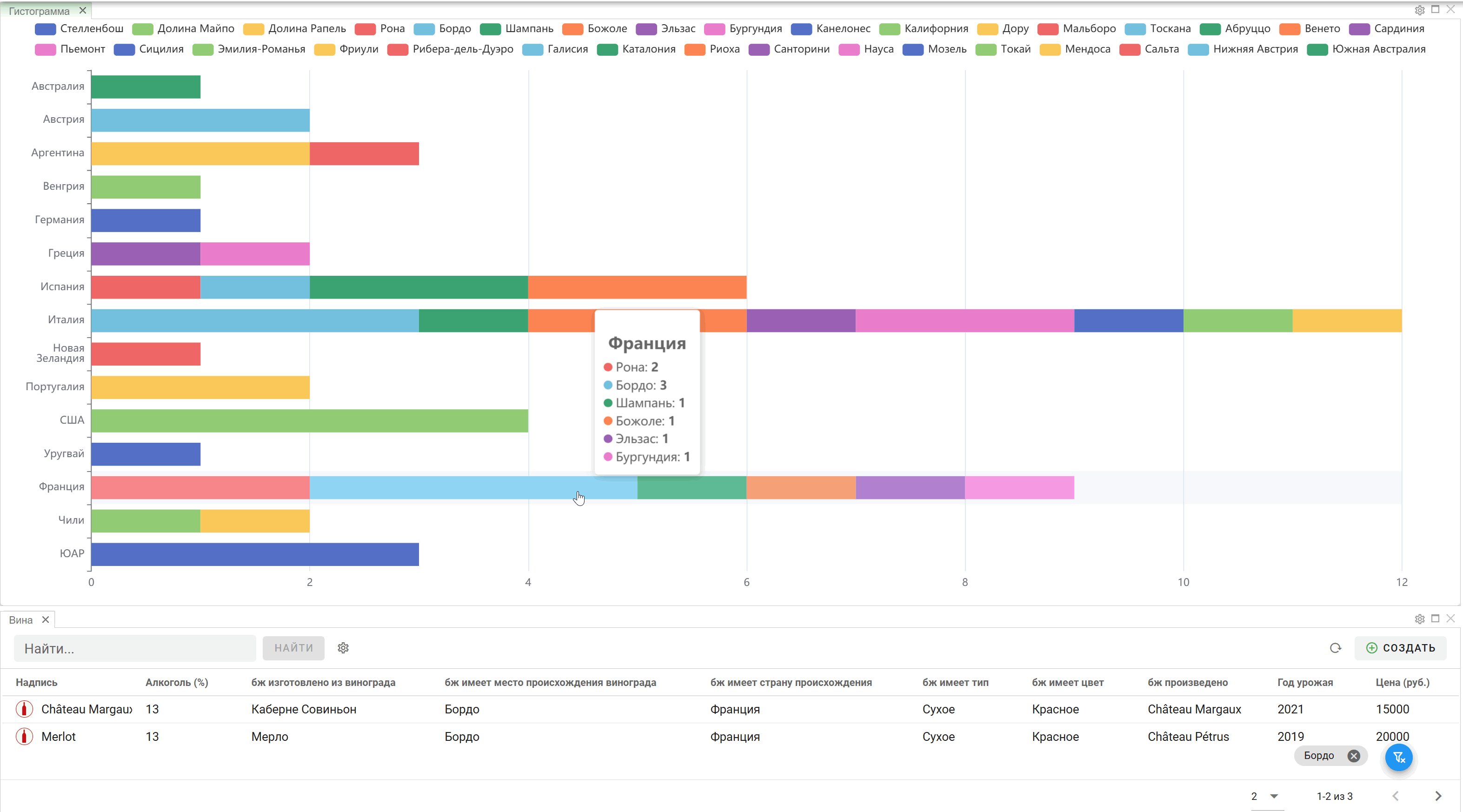This screenshot has width=1463, height=812.
Task: Maximize the histogram panel
Action: click(x=1435, y=9)
